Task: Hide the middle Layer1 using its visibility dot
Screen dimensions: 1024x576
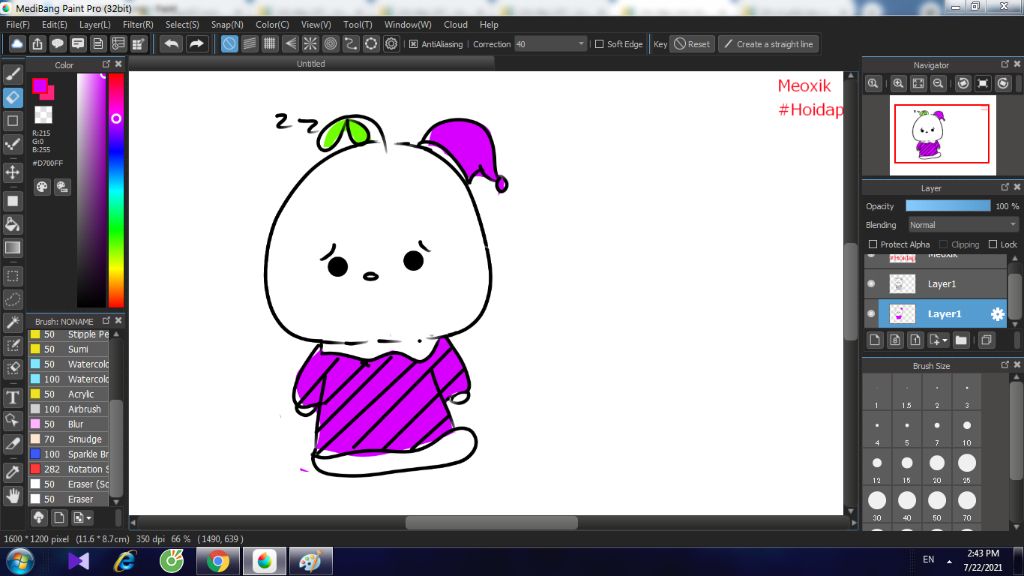Action: coord(871,284)
